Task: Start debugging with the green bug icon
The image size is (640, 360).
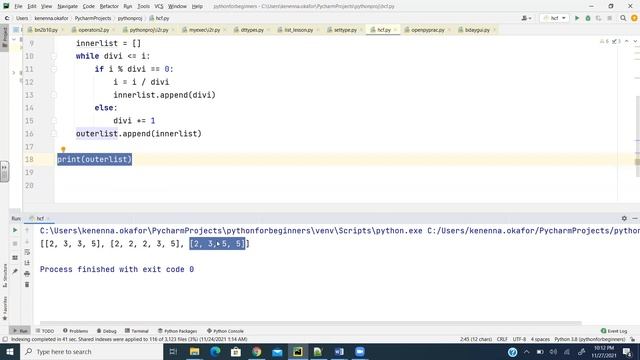Action: (588, 18)
